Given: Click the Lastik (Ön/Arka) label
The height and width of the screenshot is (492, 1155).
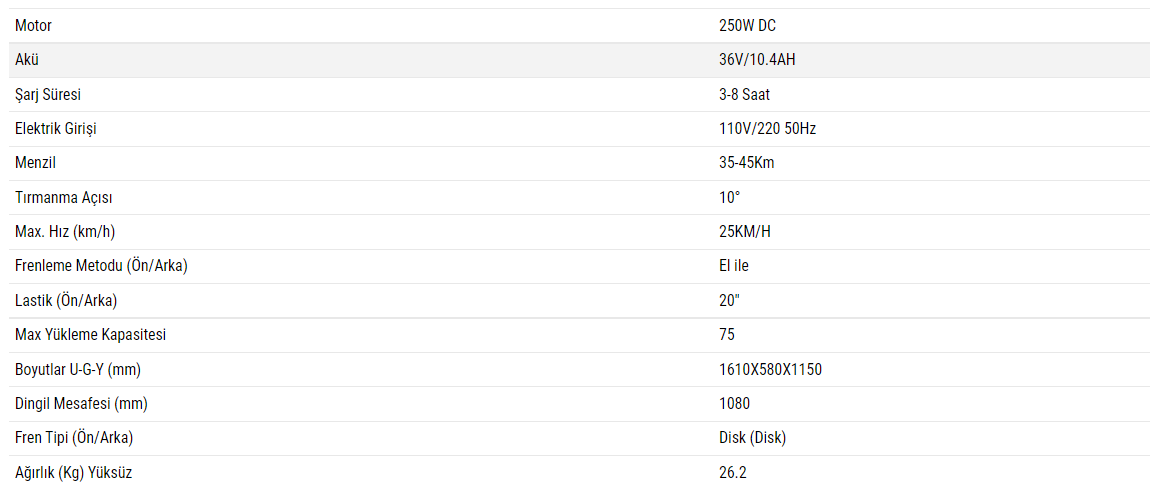Looking at the screenshot, I should (x=67, y=301).
